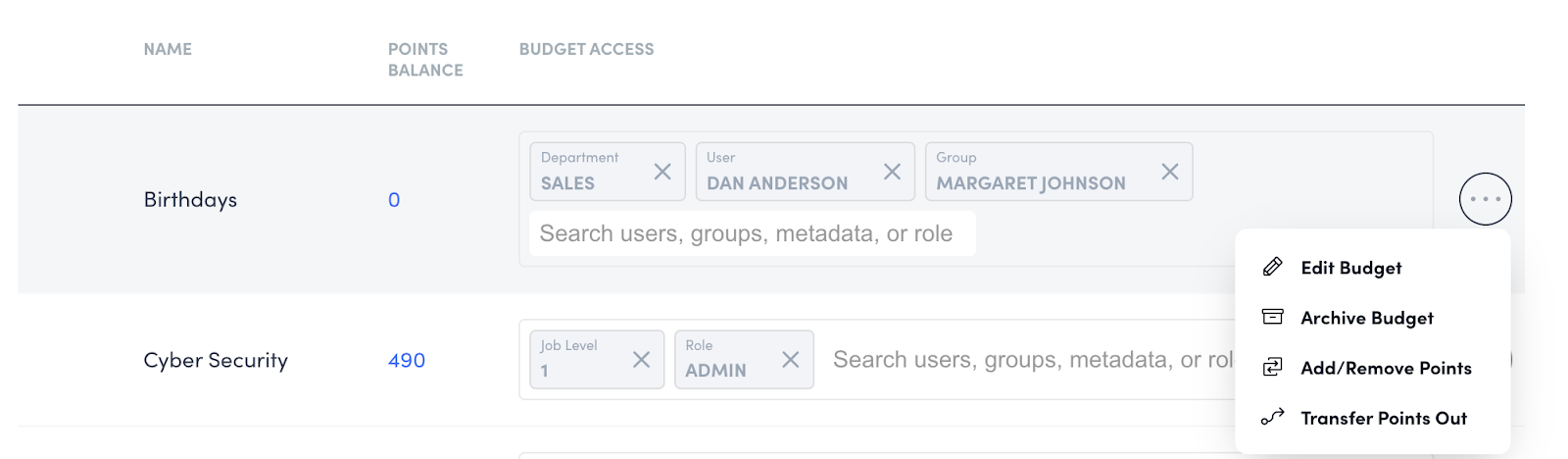Click the Transfer Points Out arrow icon
The height and width of the screenshot is (459, 1568).
(x=1272, y=417)
